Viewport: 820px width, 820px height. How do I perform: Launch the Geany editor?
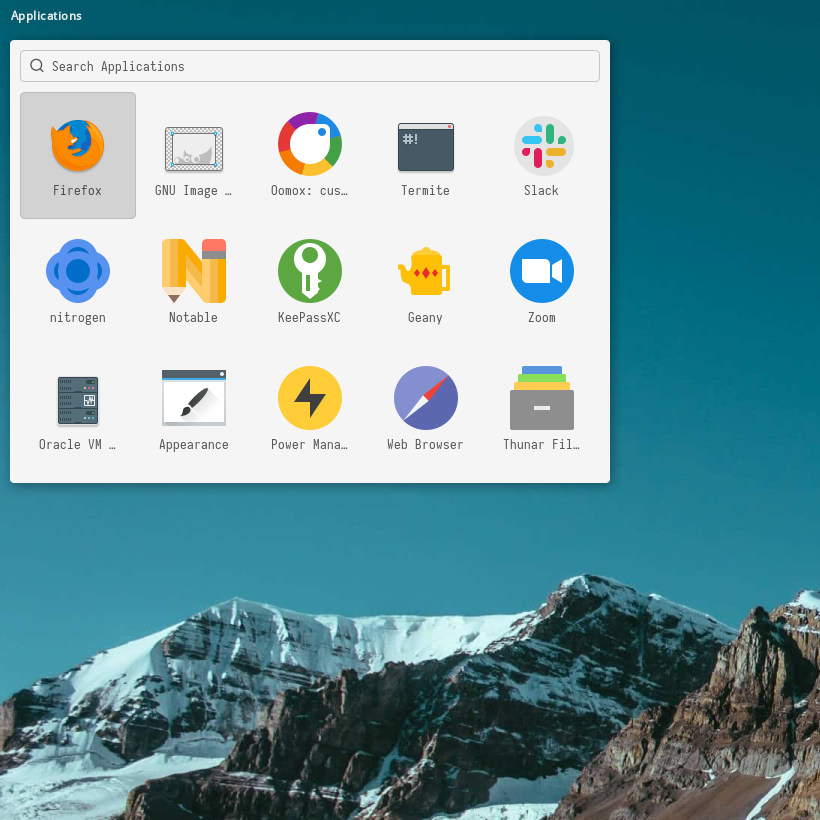pos(426,271)
